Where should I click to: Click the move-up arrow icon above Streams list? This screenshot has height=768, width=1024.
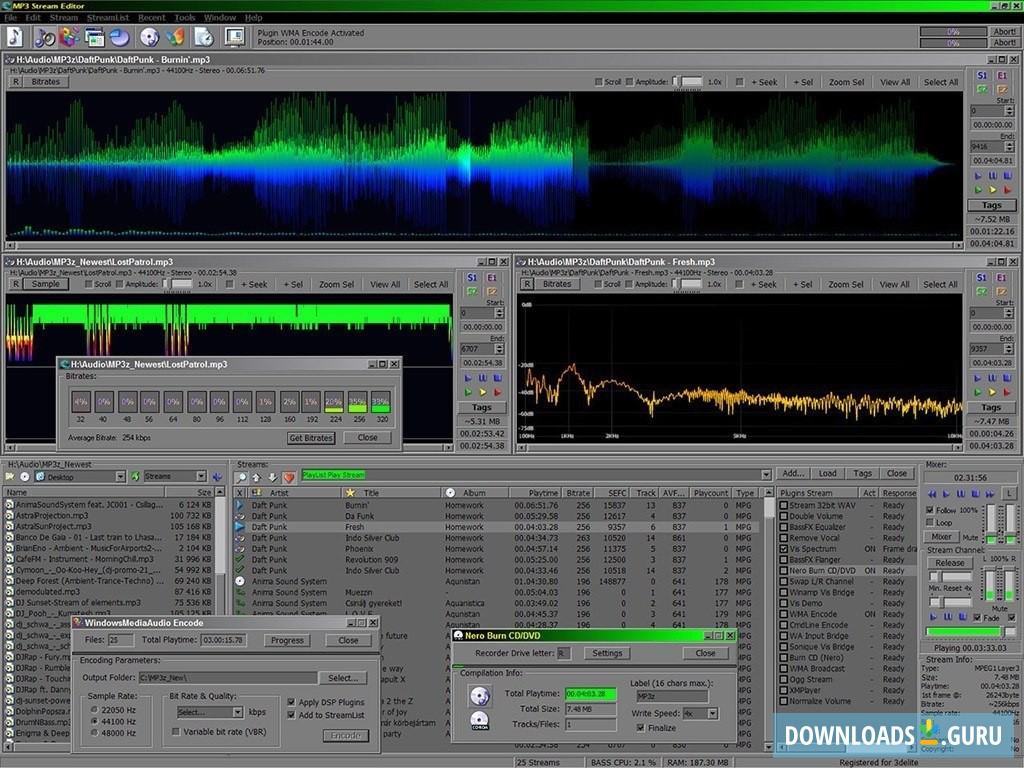(257, 477)
